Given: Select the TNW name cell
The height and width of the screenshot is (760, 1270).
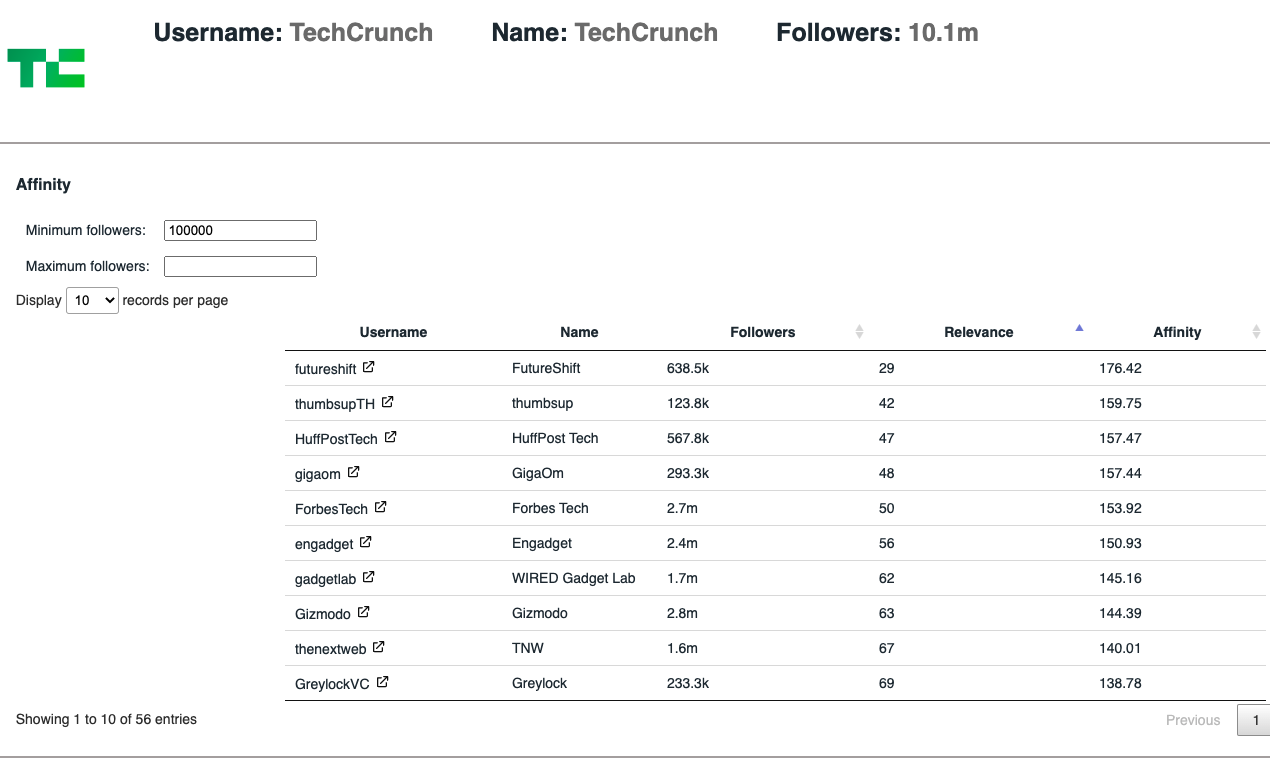Looking at the screenshot, I should coord(528,648).
